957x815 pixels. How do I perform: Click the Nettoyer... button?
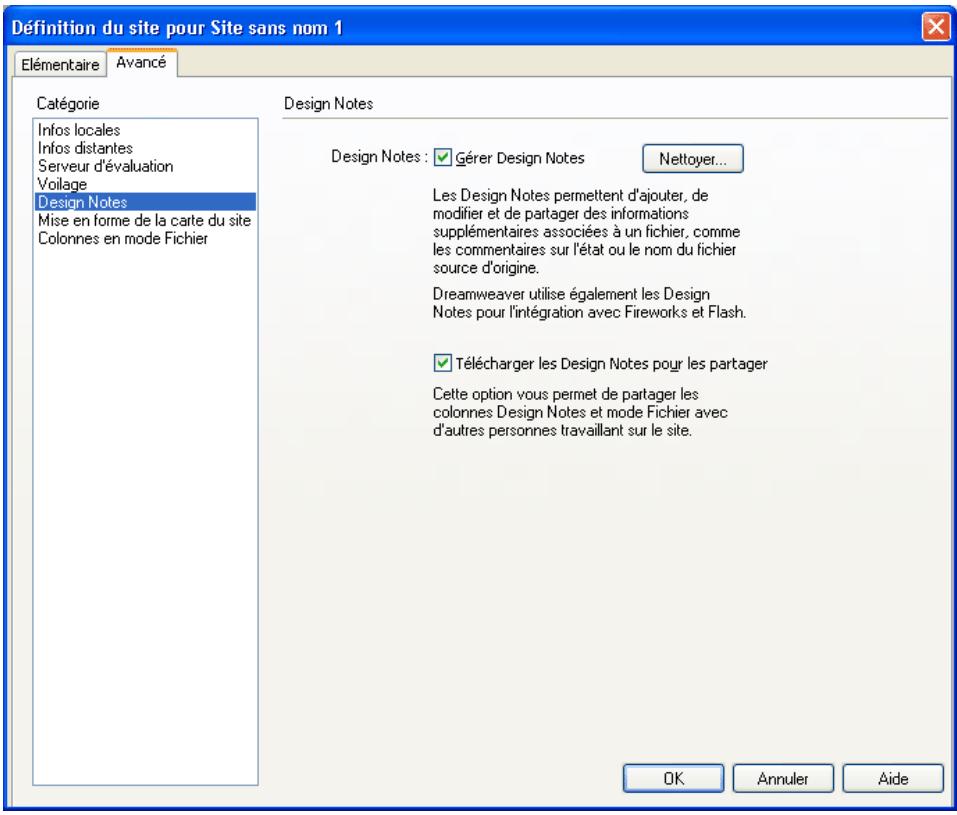(693, 159)
